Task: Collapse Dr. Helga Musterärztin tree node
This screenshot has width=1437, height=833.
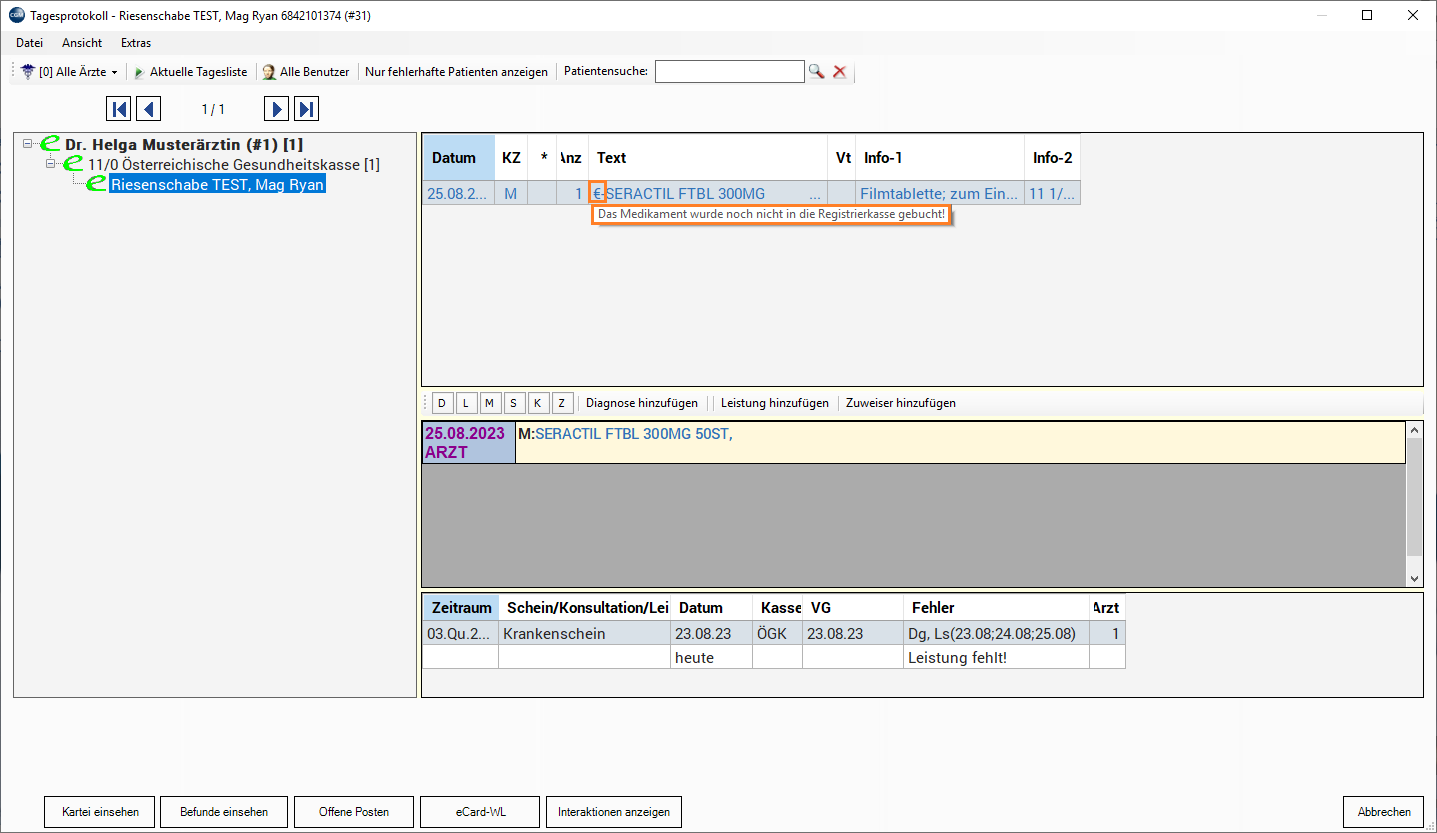Action: pyautogui.click(x=28, y=144)
